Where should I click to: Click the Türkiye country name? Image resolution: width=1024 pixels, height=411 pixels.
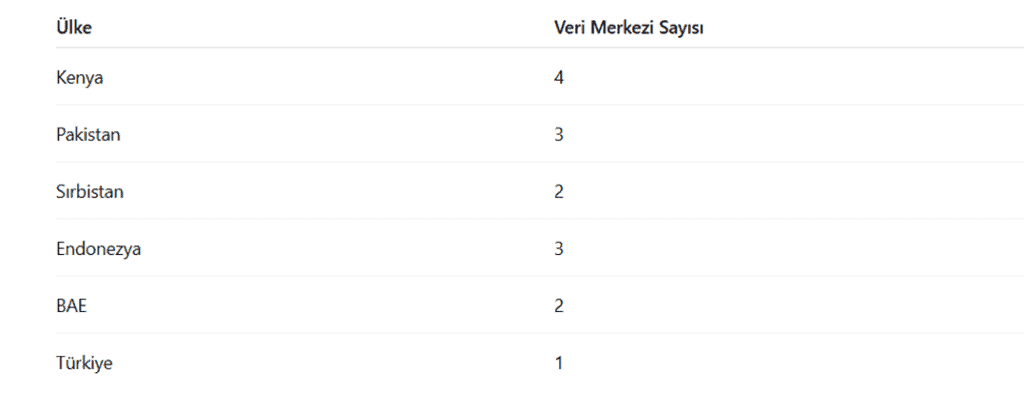pos(84,363)
